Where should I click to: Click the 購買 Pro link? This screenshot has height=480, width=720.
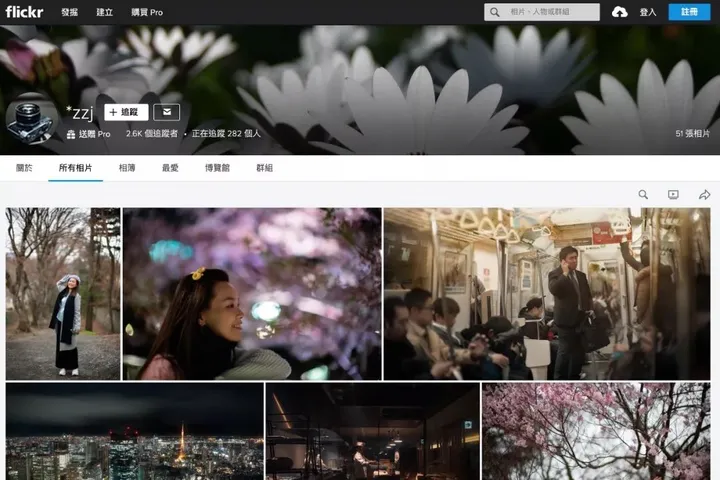(x=146, y=12)
